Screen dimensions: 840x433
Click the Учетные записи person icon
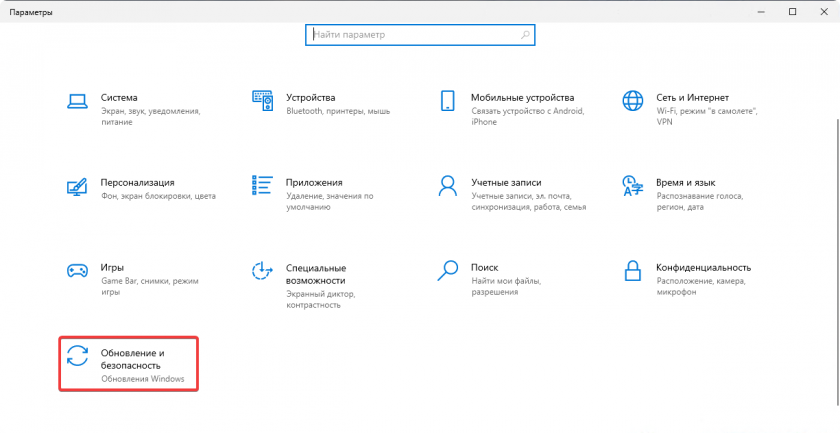448,186
